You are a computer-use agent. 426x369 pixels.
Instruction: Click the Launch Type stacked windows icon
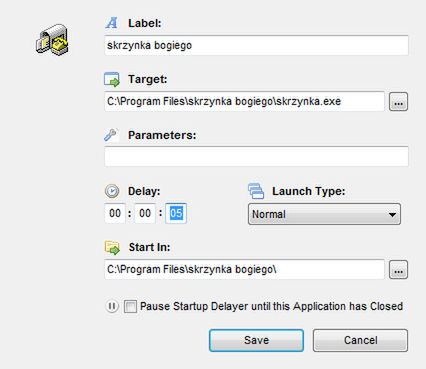pyautogui.click(x=256, y=191)
